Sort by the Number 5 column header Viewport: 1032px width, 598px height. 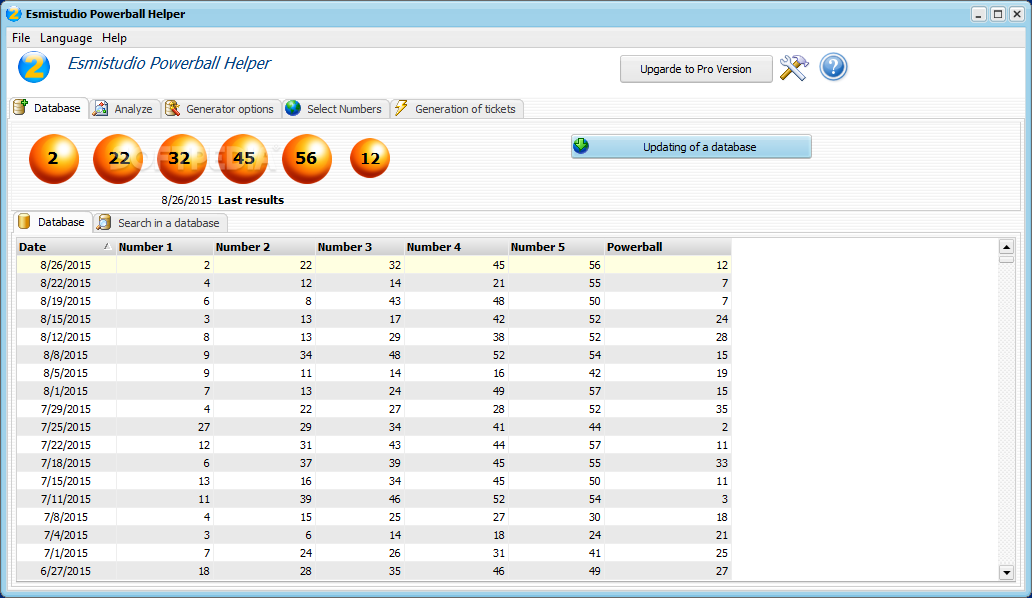pyautogui.click(x=556, y=247)
